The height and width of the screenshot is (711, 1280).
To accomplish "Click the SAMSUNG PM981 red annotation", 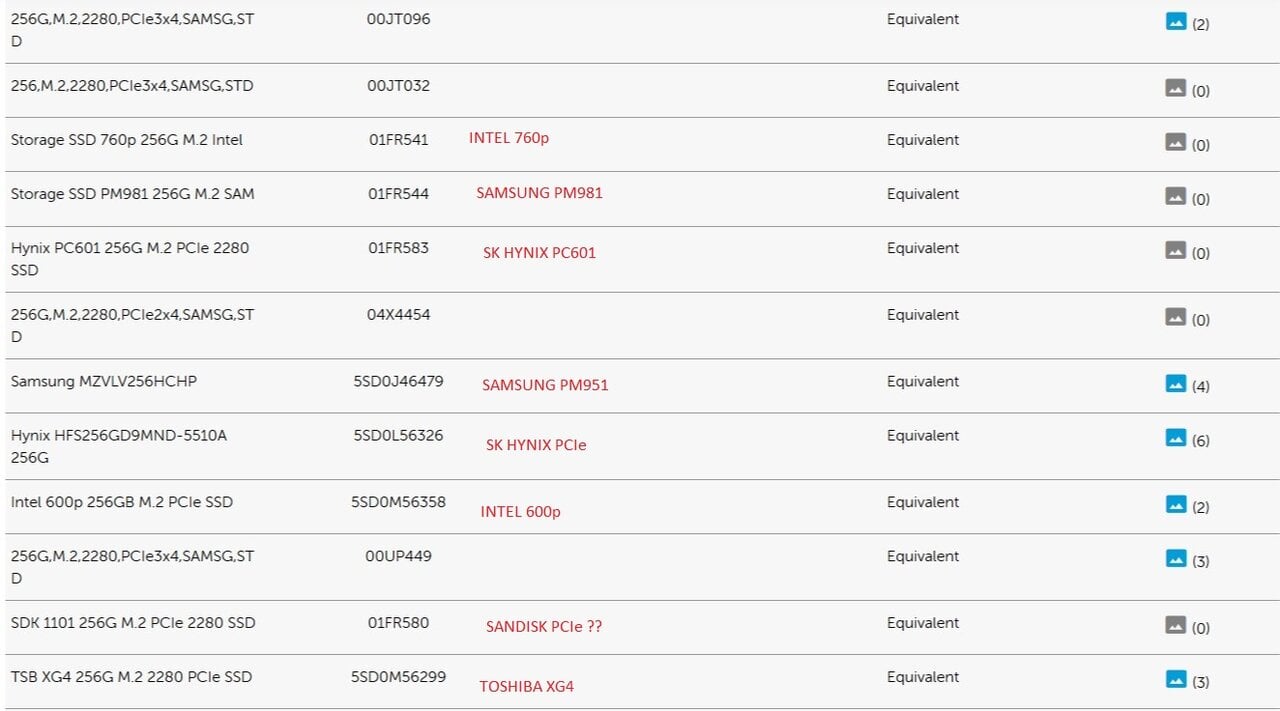I will (x=539, y=193).
